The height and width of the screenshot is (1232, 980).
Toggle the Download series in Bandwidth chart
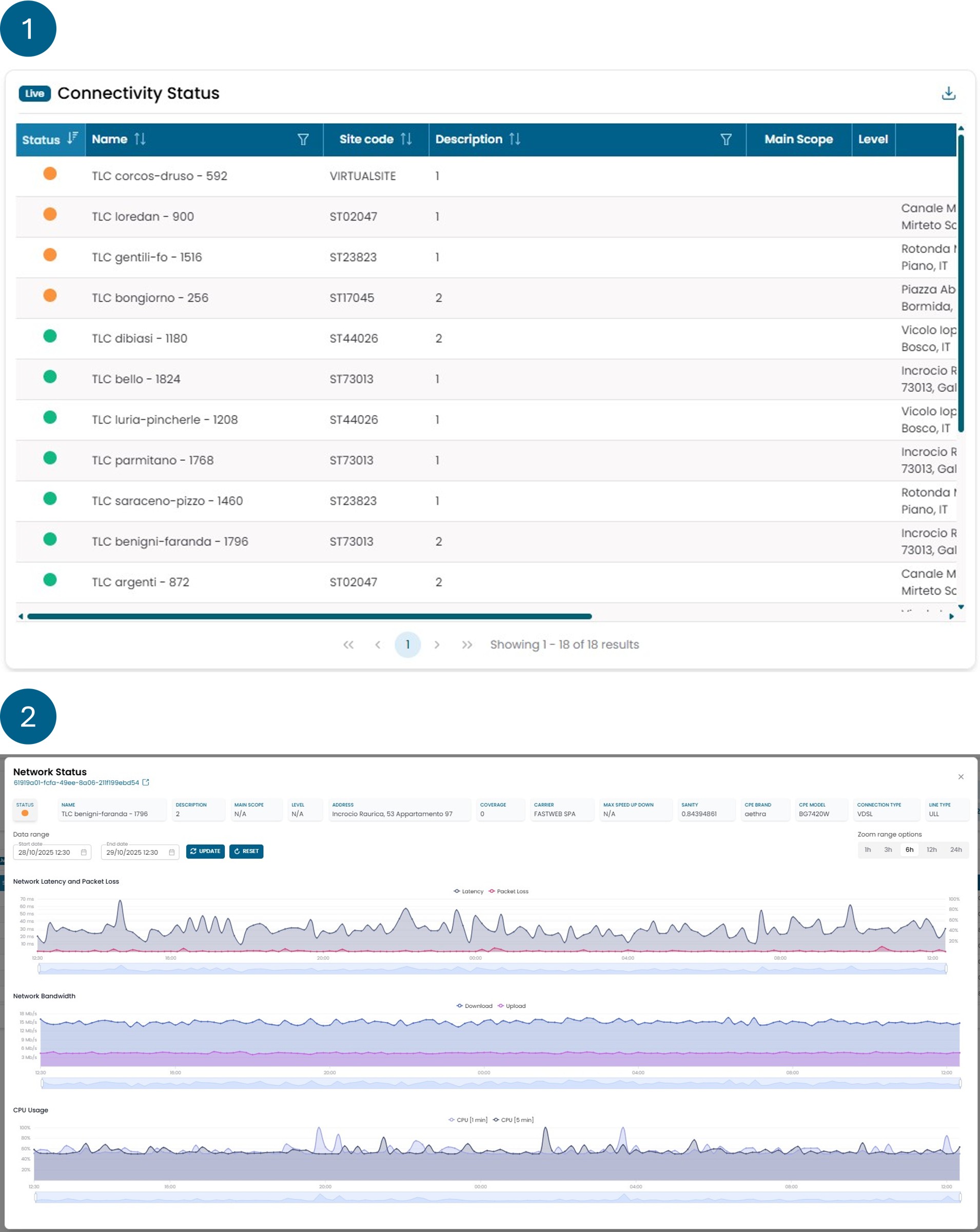pyautogui.click(x=475, y=1006)
